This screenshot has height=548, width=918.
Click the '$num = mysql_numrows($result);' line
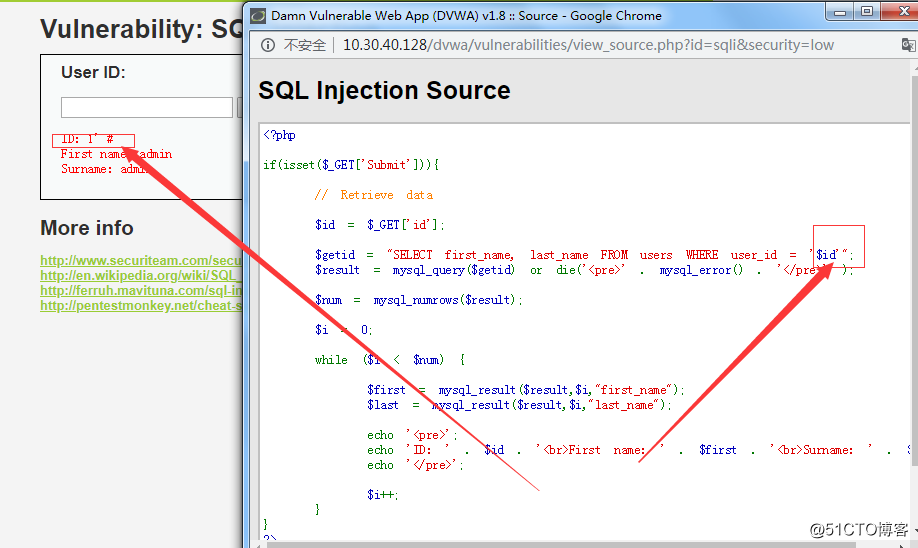tap(419, 300)
